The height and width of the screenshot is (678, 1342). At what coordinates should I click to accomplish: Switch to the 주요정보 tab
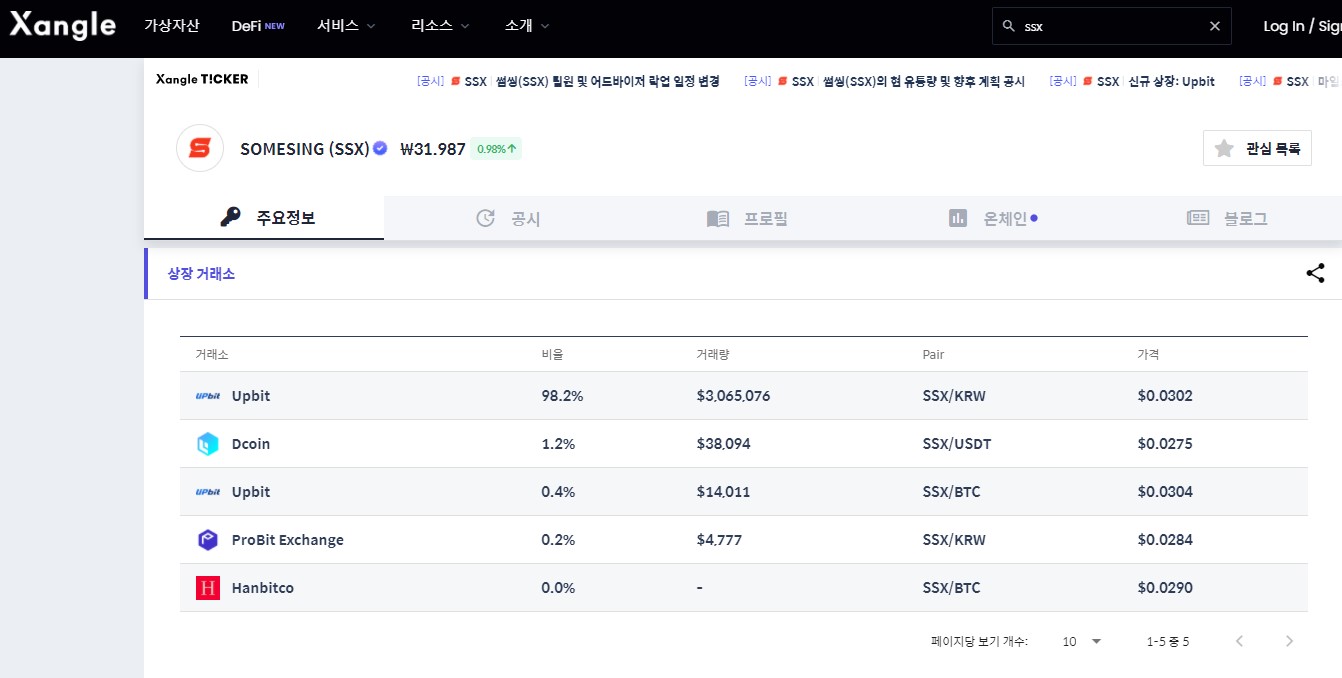coord(264,218)
